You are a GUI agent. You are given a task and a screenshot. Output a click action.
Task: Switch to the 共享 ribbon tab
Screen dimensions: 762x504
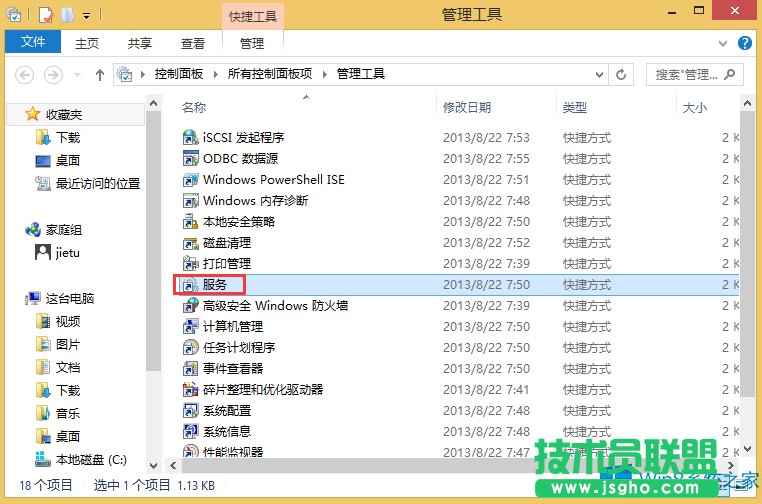[140, 44]
